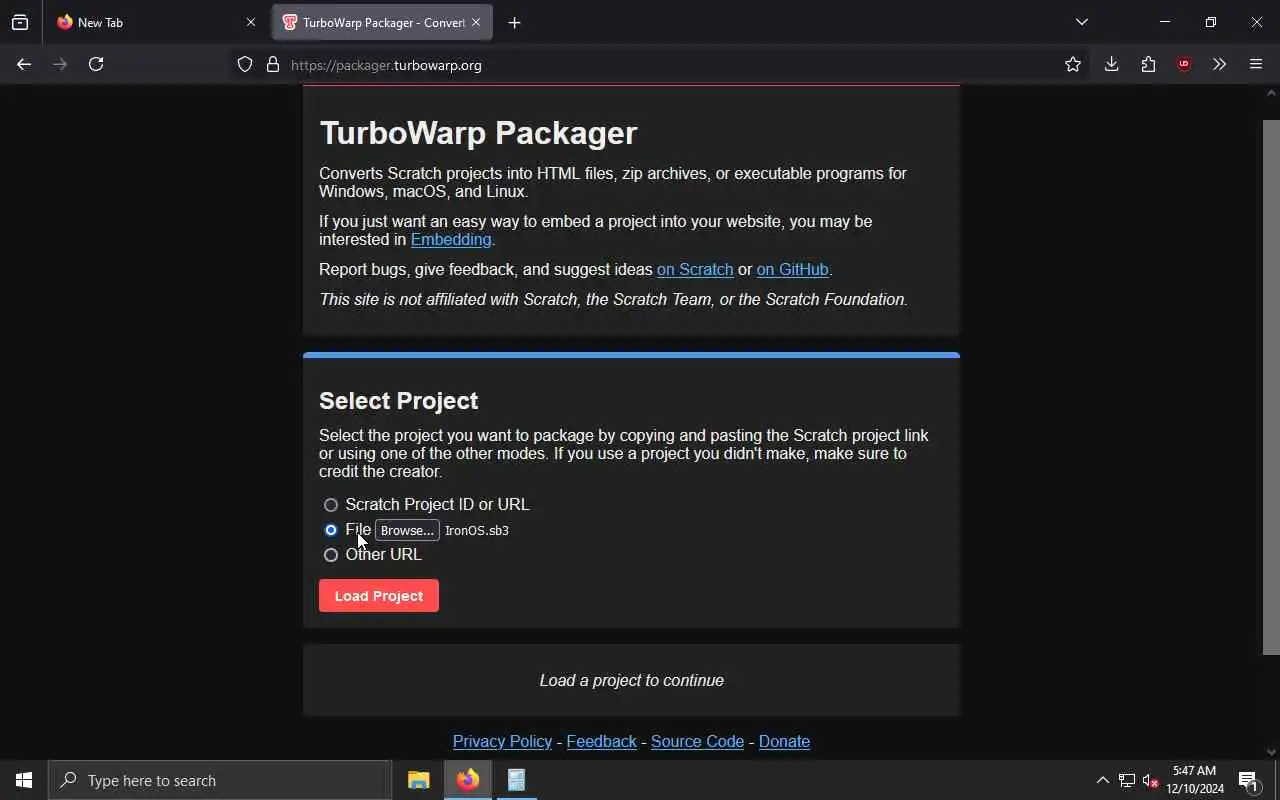Open a new tab with plus icon
This screenshot has width=1280, height=800.
pyautogui.click(x=514, y=22)
